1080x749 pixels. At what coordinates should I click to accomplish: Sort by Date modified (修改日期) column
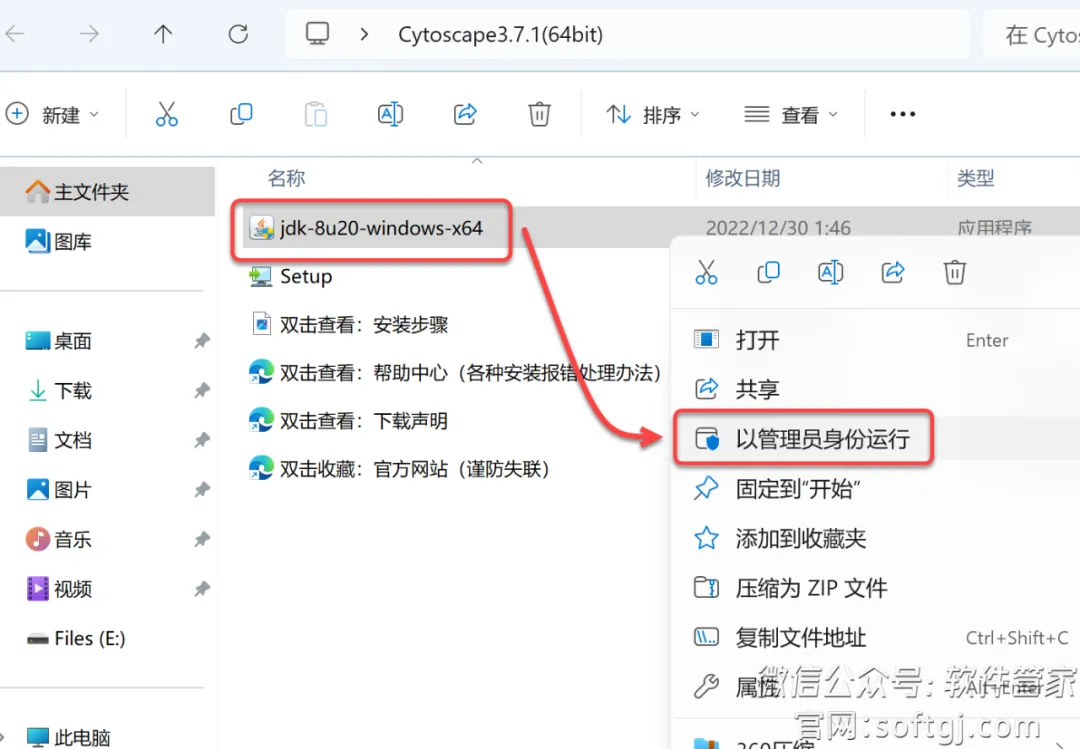742,178
